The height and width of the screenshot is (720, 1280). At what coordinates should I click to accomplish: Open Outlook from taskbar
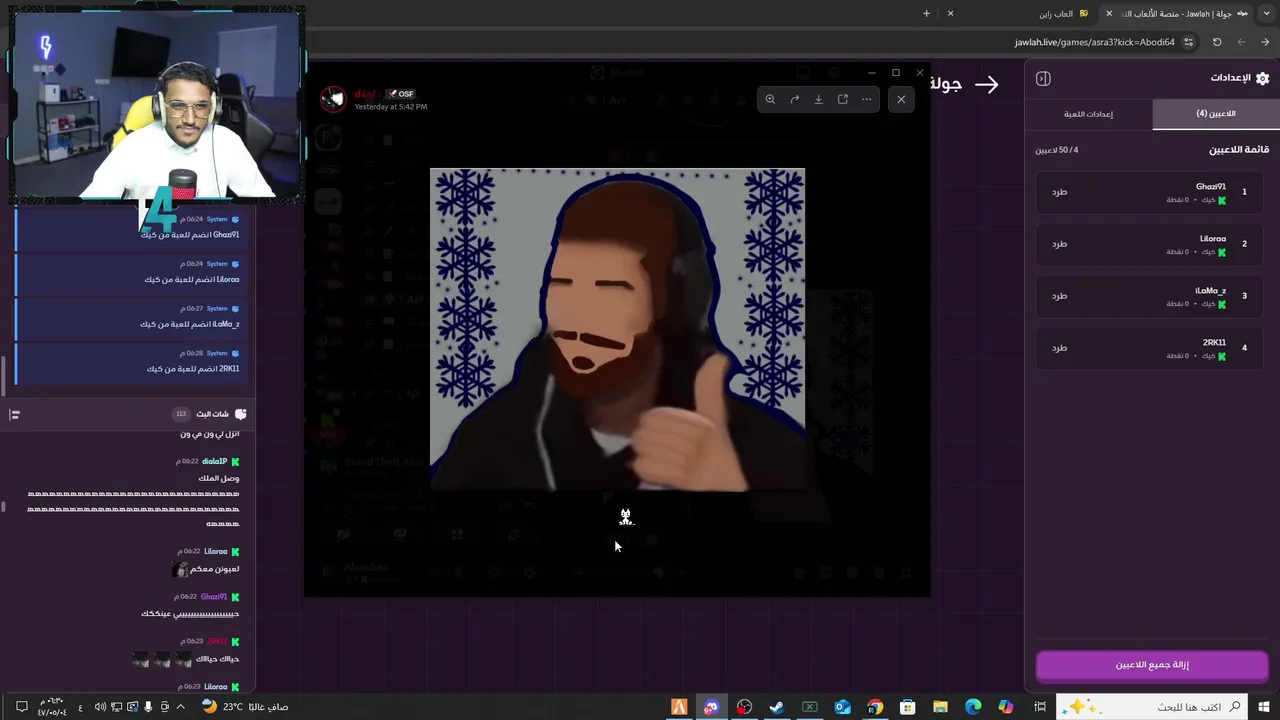coord(842,707)
